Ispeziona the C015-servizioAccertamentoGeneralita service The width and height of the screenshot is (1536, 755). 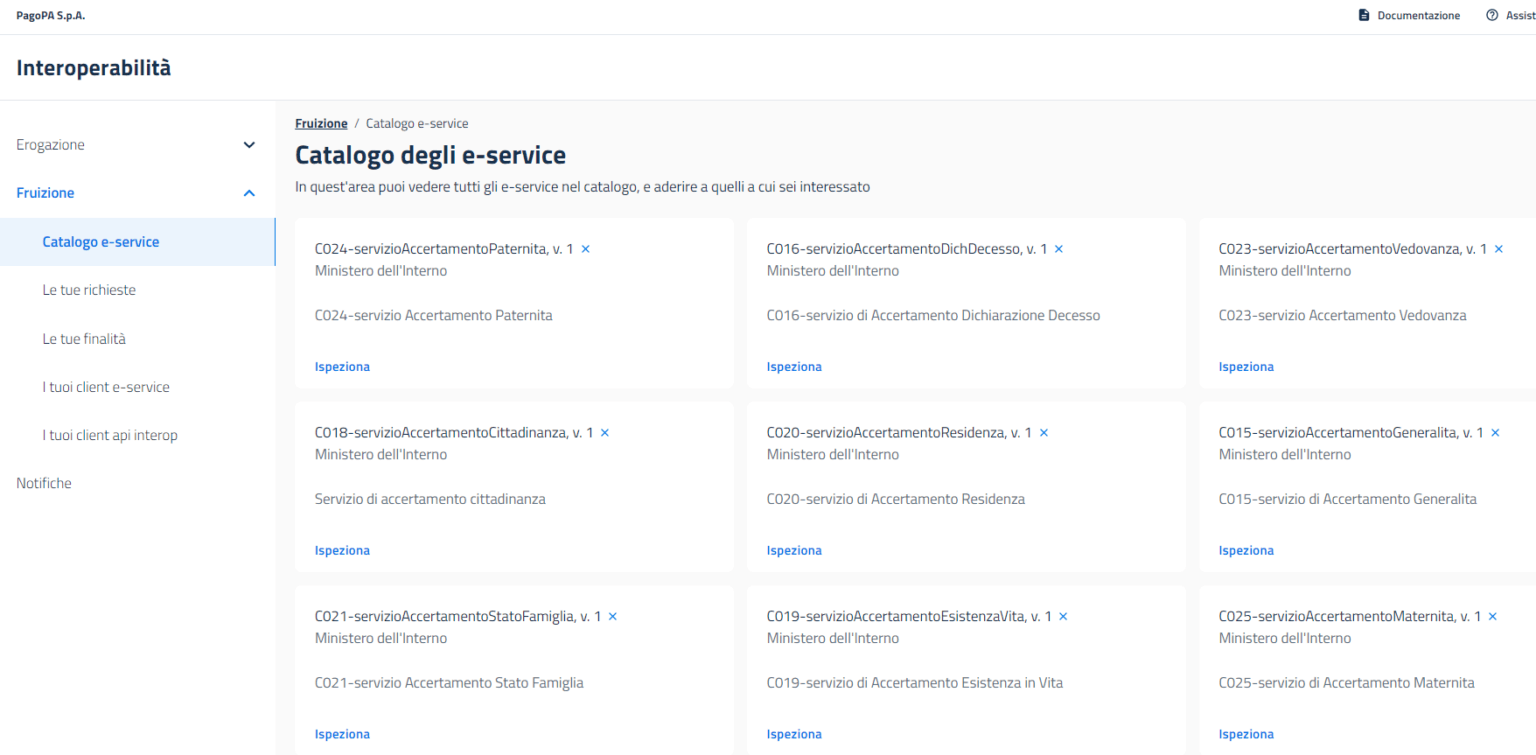click(1246, 550)
